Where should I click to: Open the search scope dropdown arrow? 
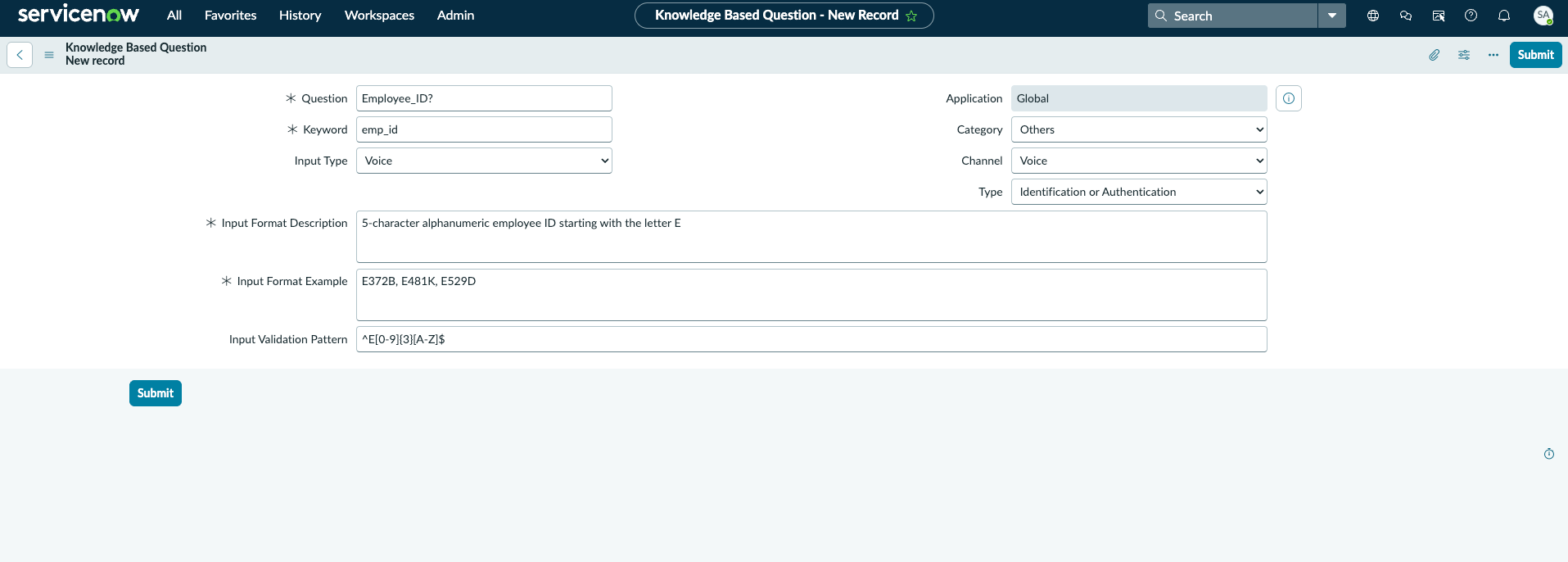pyautogui.click(x=1332, y=16)
